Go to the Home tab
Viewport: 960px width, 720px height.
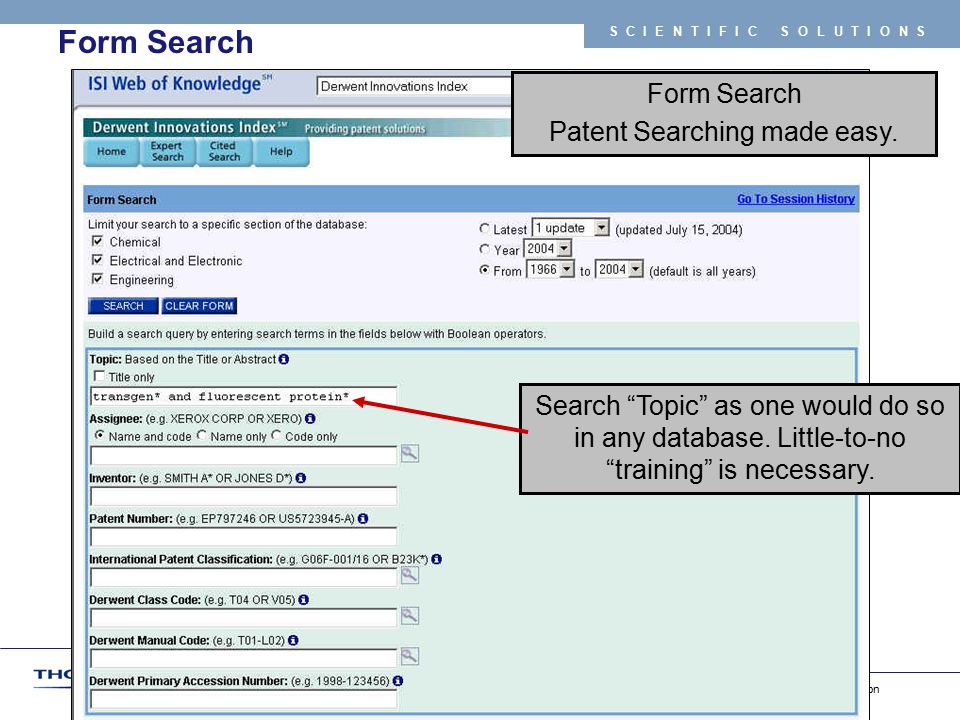[111, 151]
